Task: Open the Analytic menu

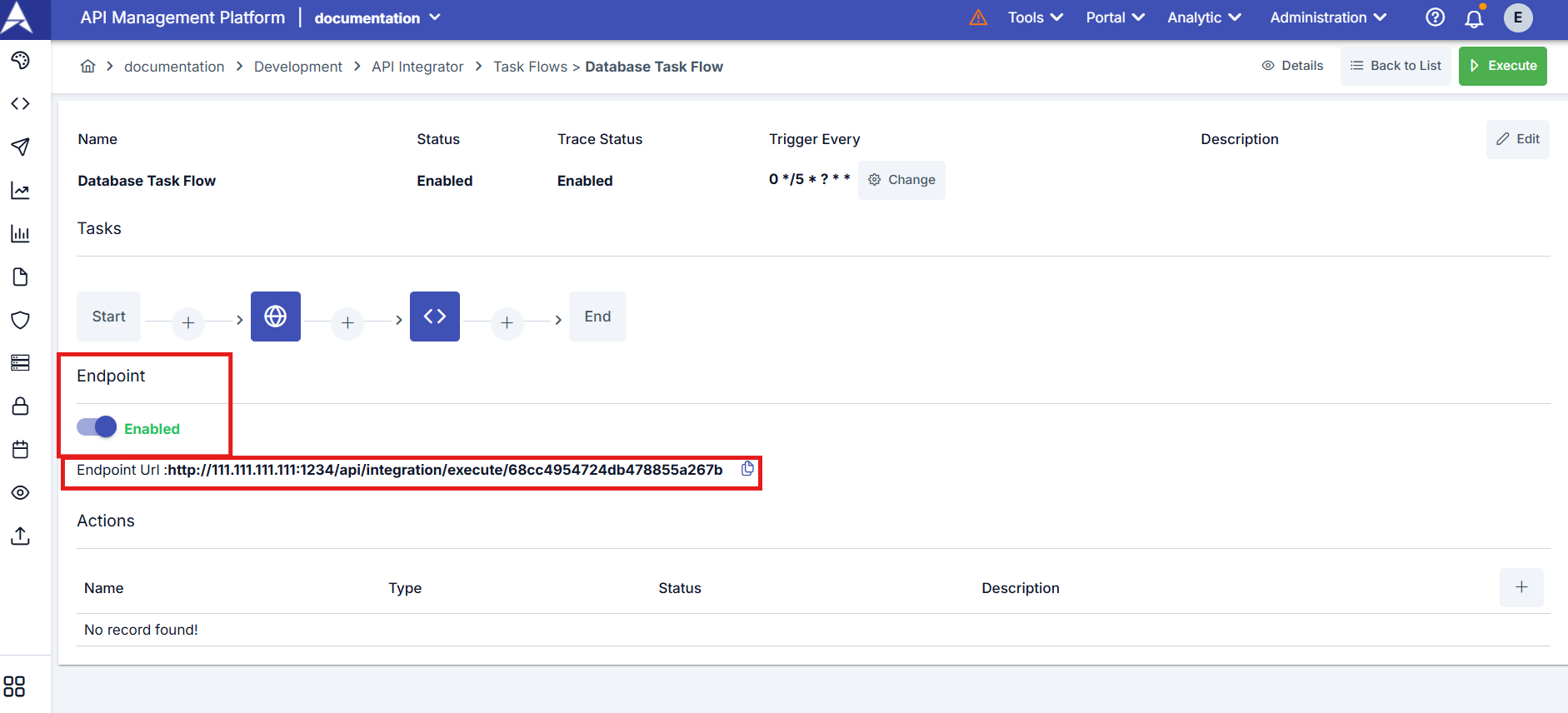Action: pyautogui.click(x=1204, y=17)
